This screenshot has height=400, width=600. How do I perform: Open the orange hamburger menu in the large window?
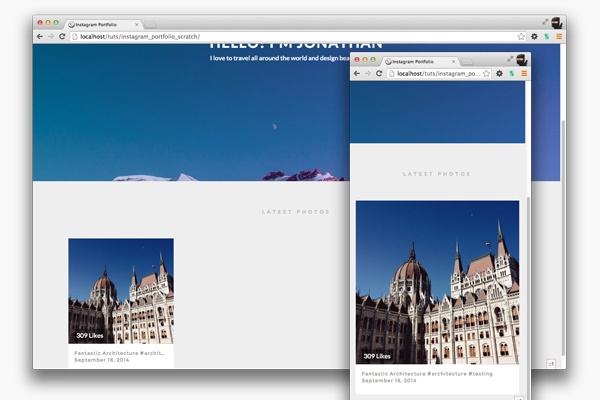tap(559, 36)
